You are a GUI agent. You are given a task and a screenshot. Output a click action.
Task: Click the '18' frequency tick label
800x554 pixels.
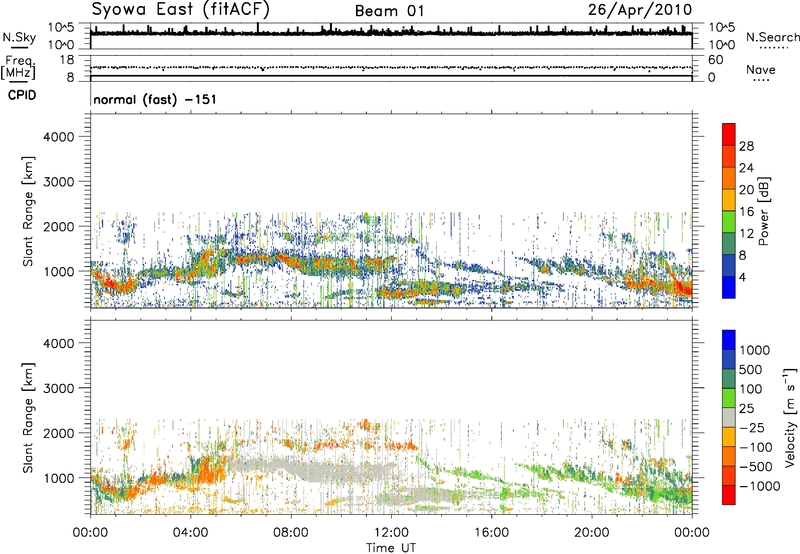(67, 60)
